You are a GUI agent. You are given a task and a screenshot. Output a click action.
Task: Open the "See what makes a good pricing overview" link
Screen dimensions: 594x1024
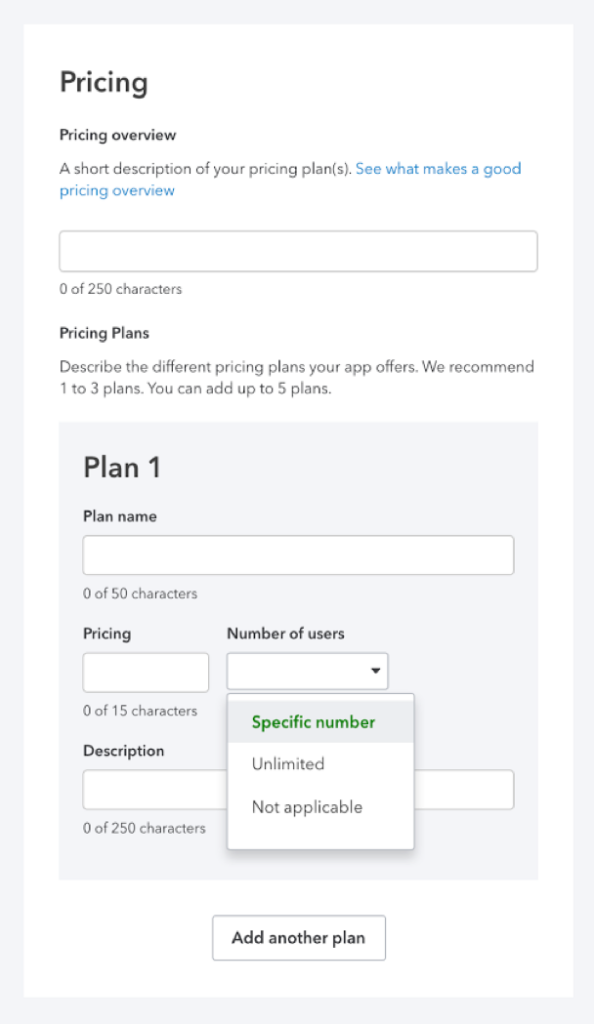pos(290,180)
